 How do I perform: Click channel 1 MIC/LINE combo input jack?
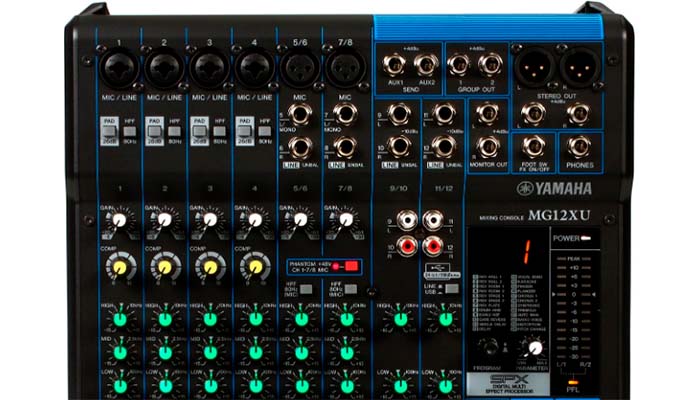pyautogui.click(x=119, y=67)
